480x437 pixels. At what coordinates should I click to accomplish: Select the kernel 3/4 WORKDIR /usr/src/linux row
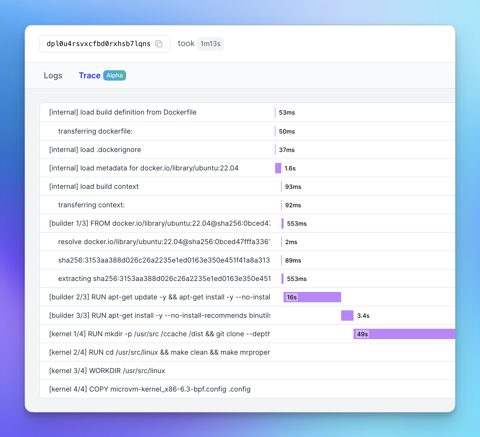tap(248, 371)
